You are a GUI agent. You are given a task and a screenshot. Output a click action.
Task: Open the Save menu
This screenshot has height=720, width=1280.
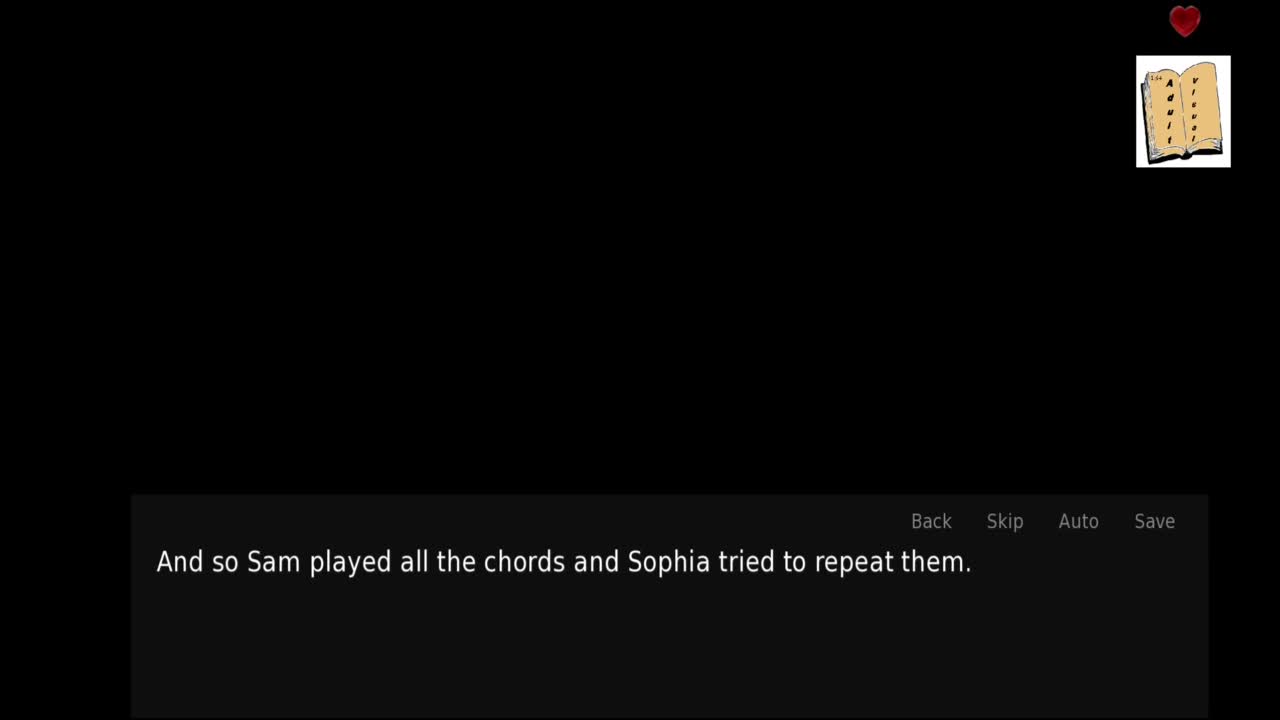pyautogui.click(x=1154, y=521)
